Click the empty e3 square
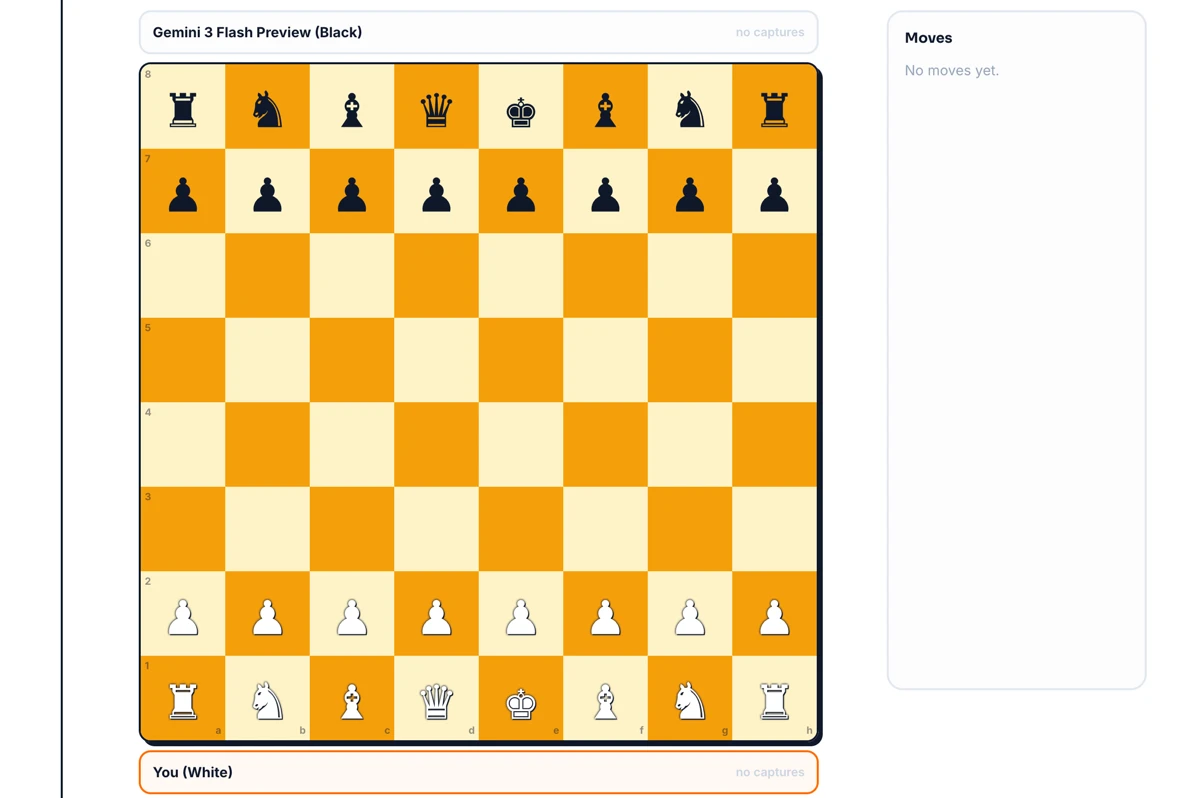 [x=520, y=529]
